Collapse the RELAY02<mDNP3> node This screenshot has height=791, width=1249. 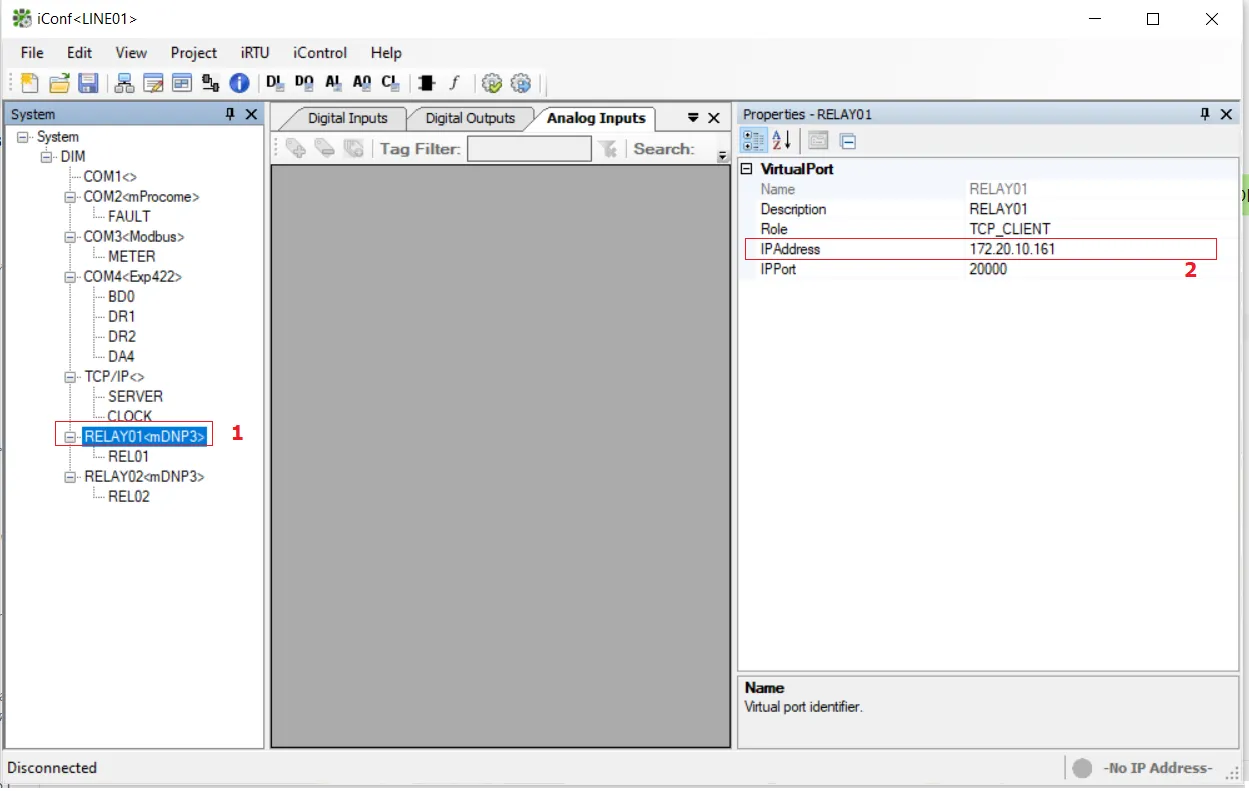coord(70,477)
